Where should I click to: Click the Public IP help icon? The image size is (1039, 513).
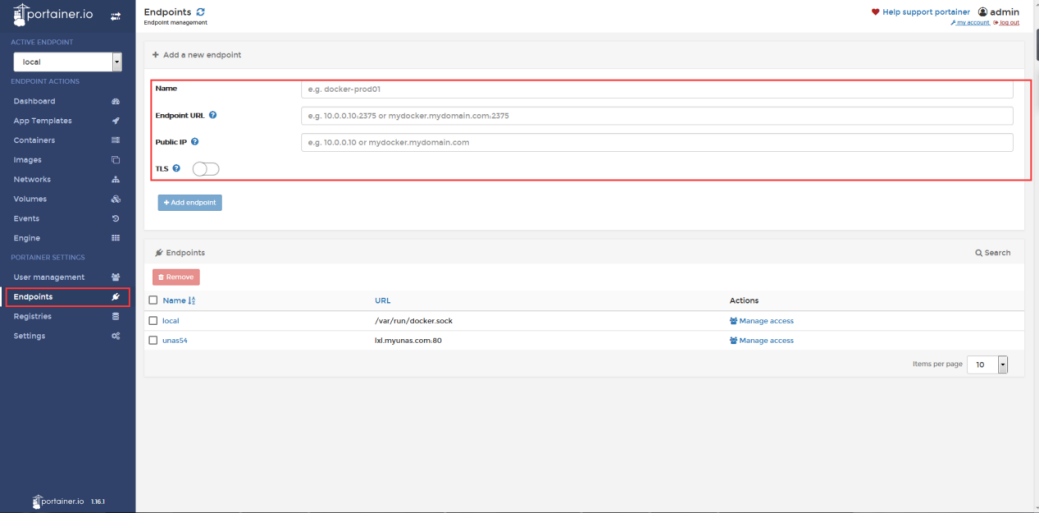click(x=195, y=142)
